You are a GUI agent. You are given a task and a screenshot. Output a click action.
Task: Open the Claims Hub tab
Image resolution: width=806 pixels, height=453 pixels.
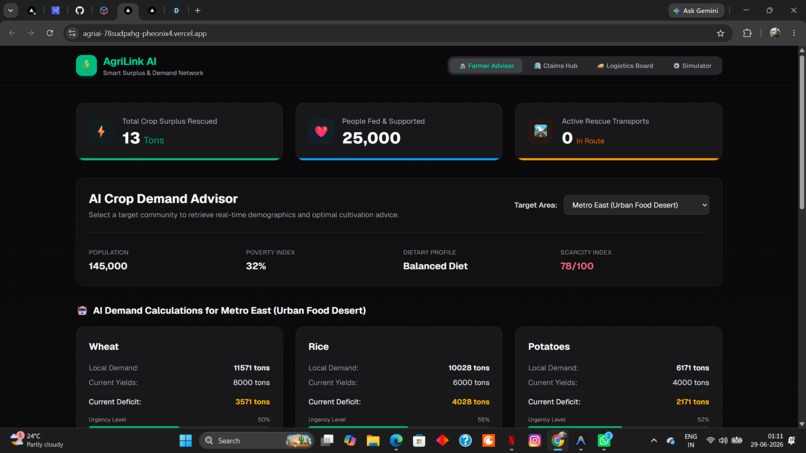(556, 66)
